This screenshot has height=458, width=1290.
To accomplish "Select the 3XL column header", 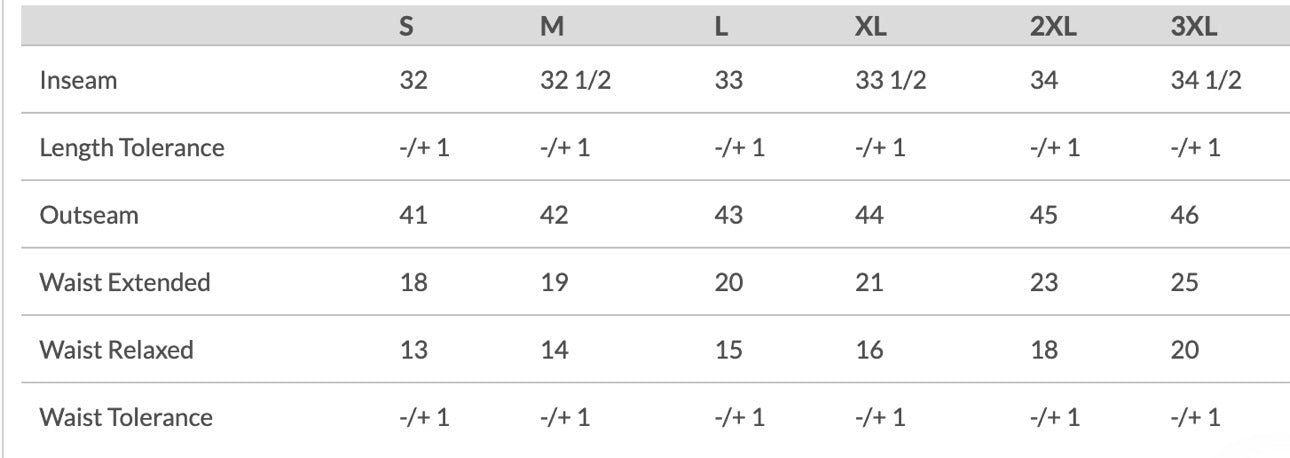I will click(1193, 27).
